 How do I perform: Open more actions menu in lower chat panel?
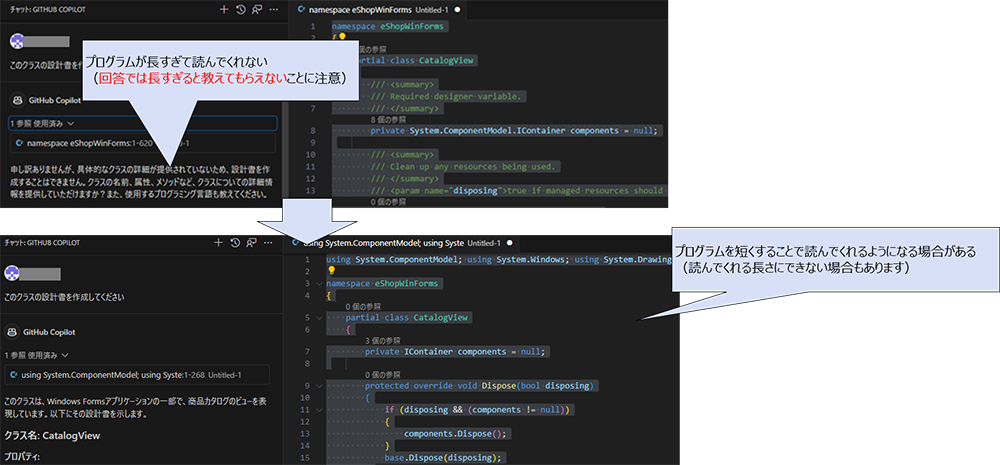pyautogui.click(x=269, y=242)
